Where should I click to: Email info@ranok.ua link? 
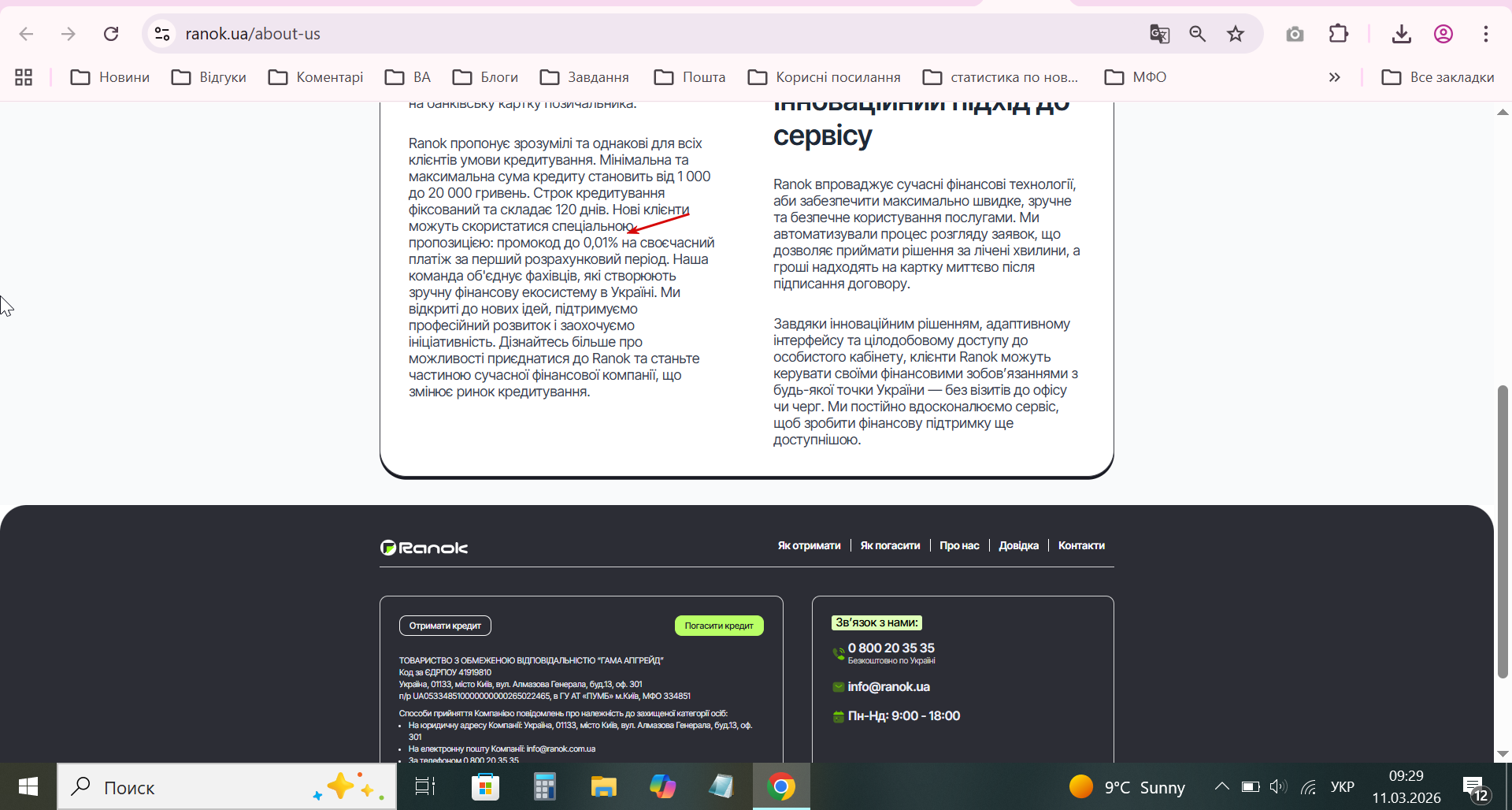[888, 687]
